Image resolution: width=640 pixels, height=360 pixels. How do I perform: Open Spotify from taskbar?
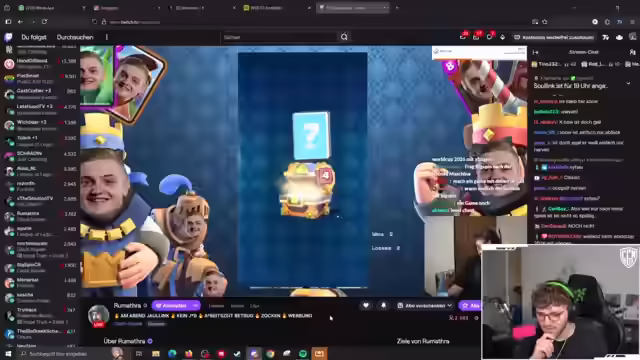[303, 353]
